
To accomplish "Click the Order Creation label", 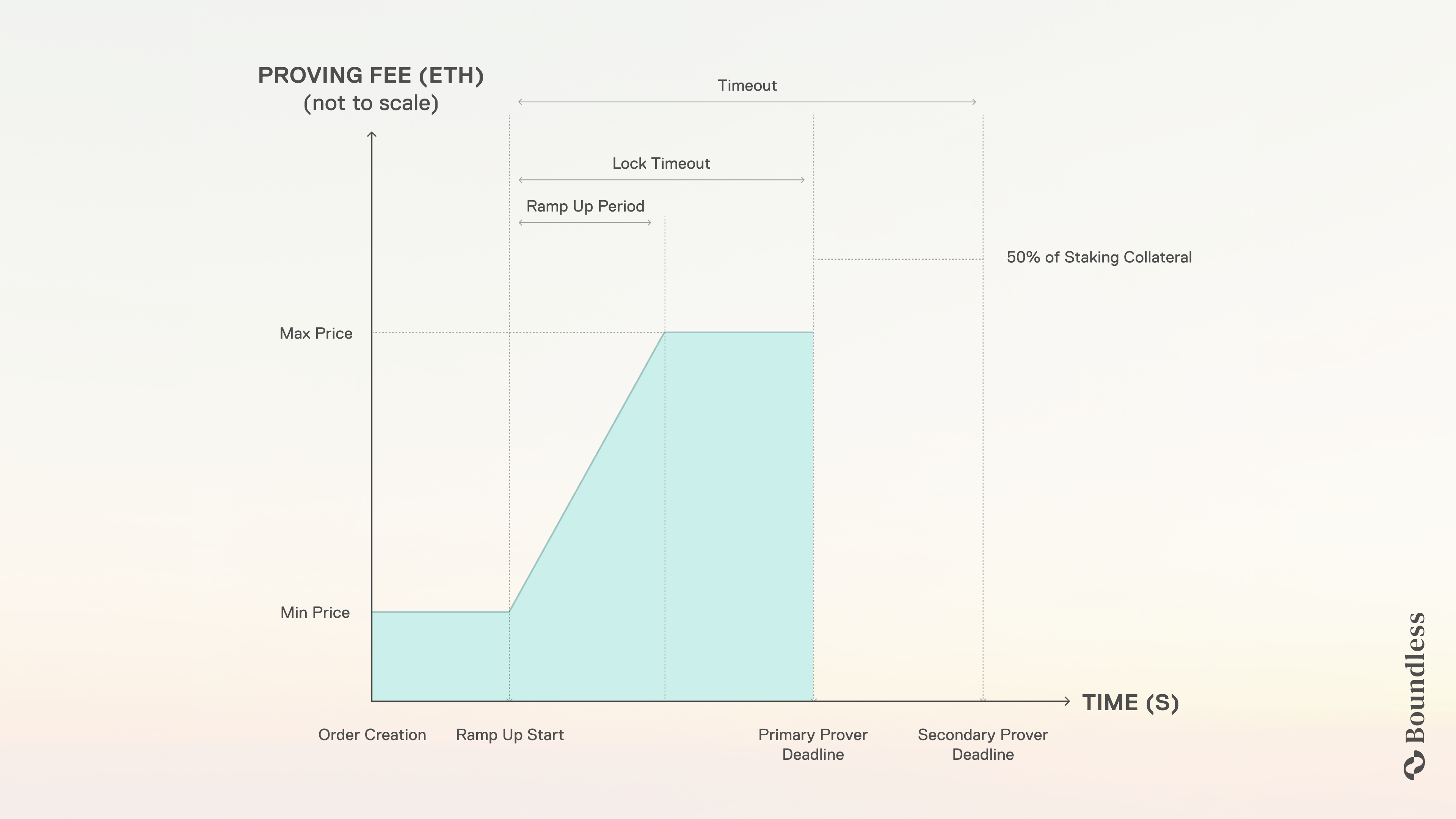I will click(x=372, y=735).
